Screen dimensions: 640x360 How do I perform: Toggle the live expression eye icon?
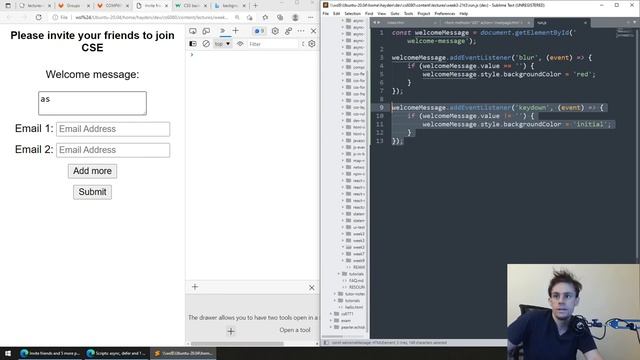(240, 44)
